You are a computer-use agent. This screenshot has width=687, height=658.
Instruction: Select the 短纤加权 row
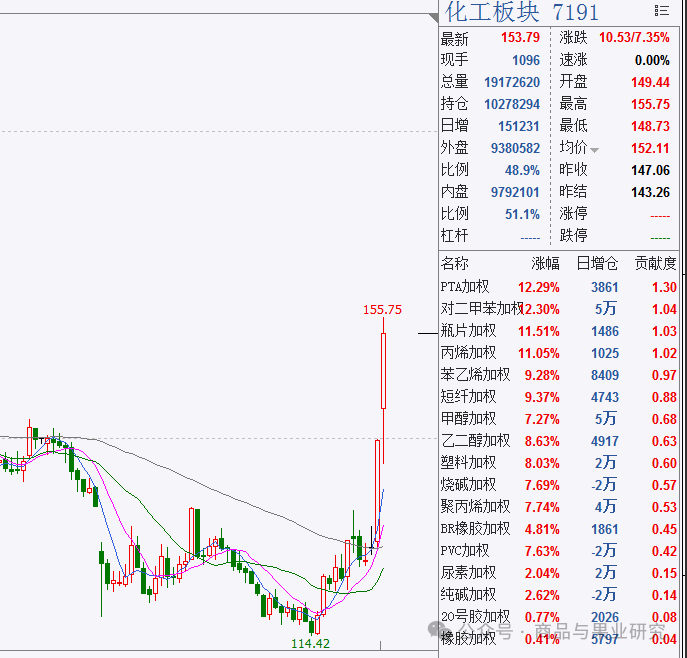pos(559,397)
